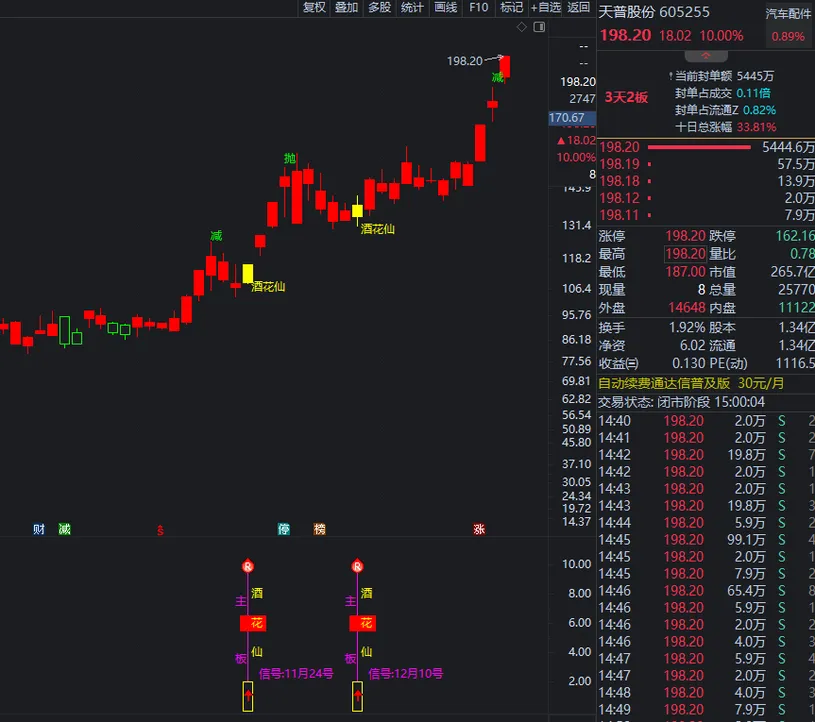Click the 榜 ranking event marker
This screenshot has width=815, height=722.
[319, 529]
